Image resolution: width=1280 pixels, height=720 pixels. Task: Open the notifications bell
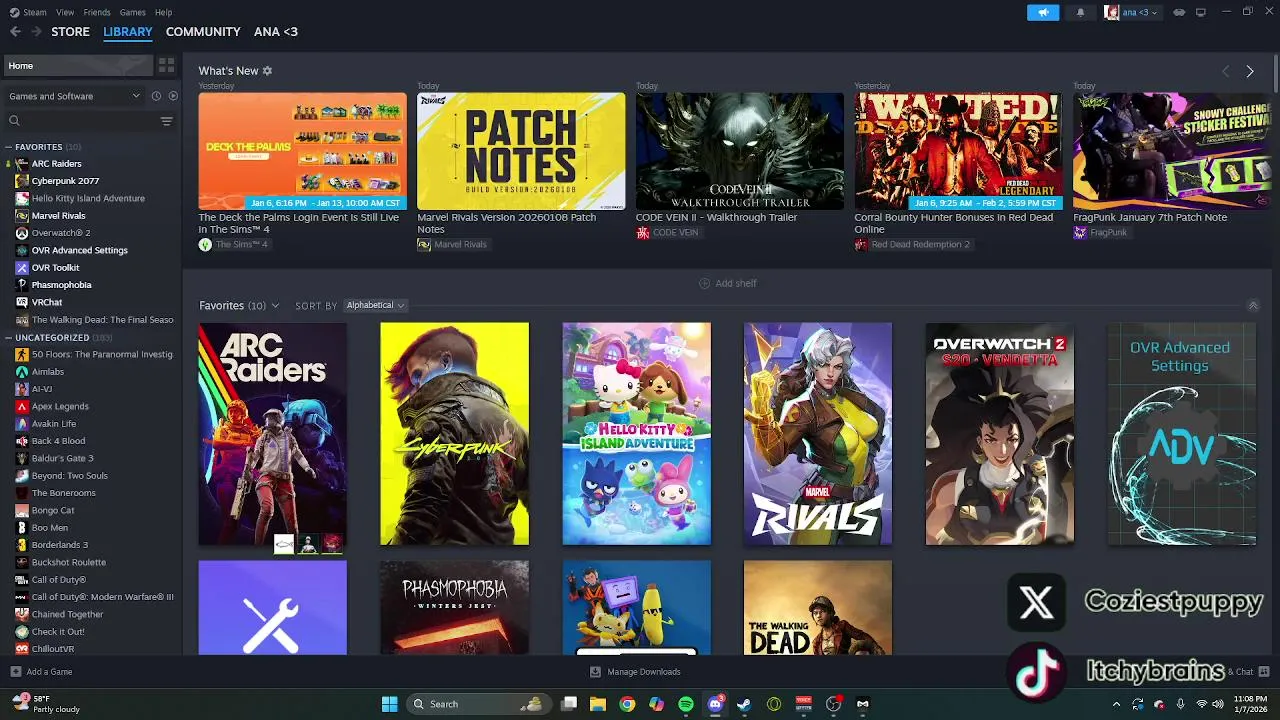click(x=1080, y=12)
